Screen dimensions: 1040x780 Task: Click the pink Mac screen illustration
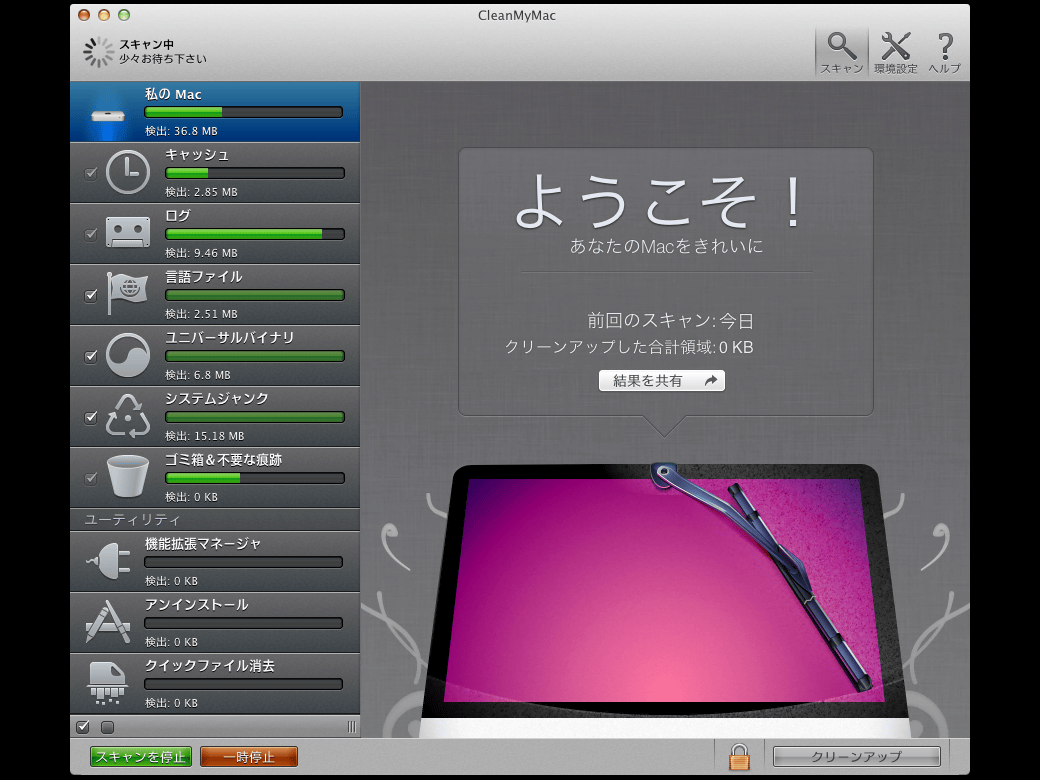664,590
